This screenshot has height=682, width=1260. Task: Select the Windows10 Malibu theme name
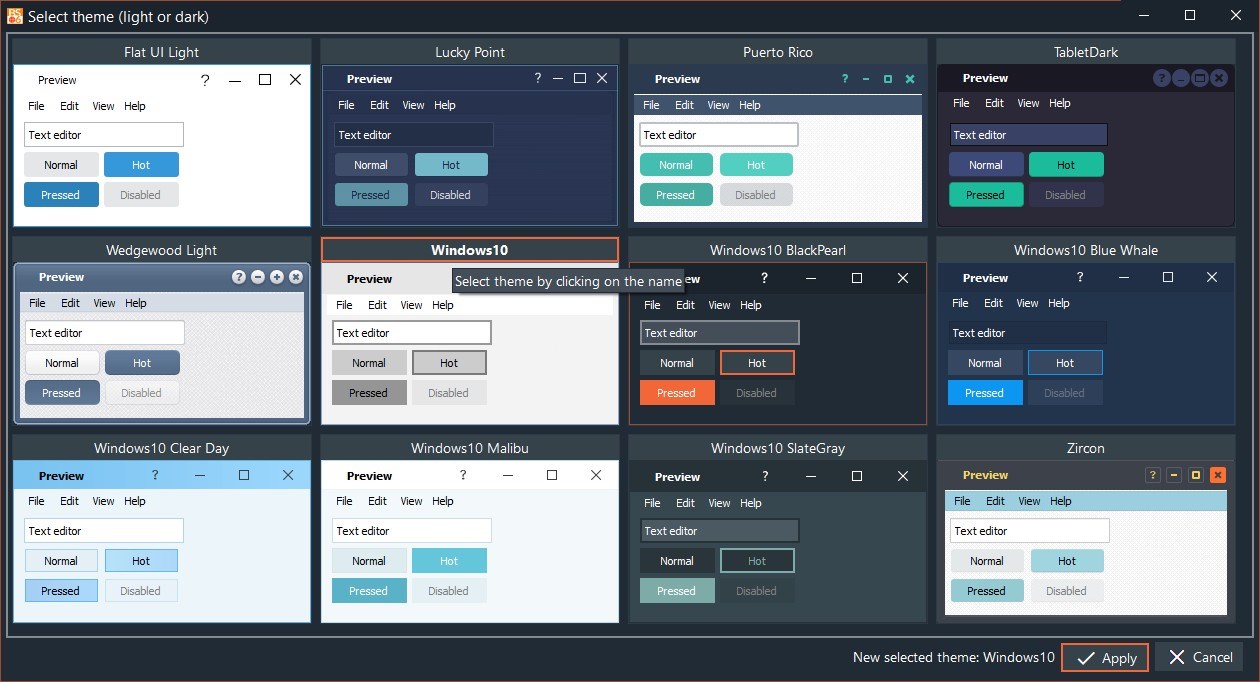[x=470, y=448]
